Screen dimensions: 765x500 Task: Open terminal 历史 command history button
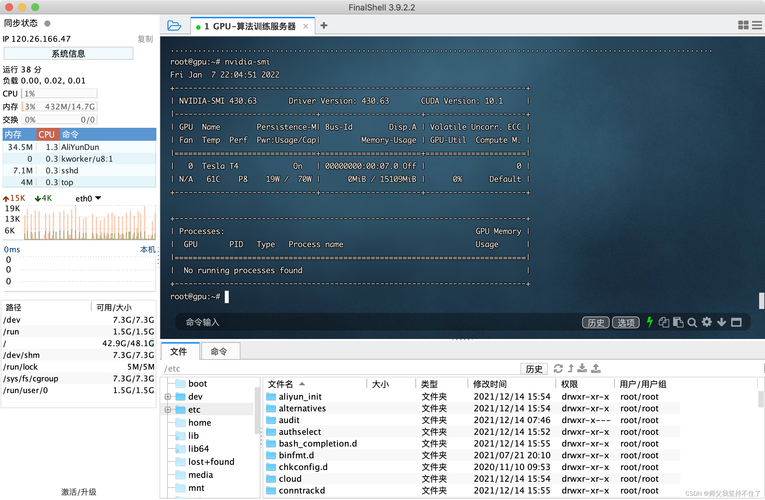coord(595,322)
